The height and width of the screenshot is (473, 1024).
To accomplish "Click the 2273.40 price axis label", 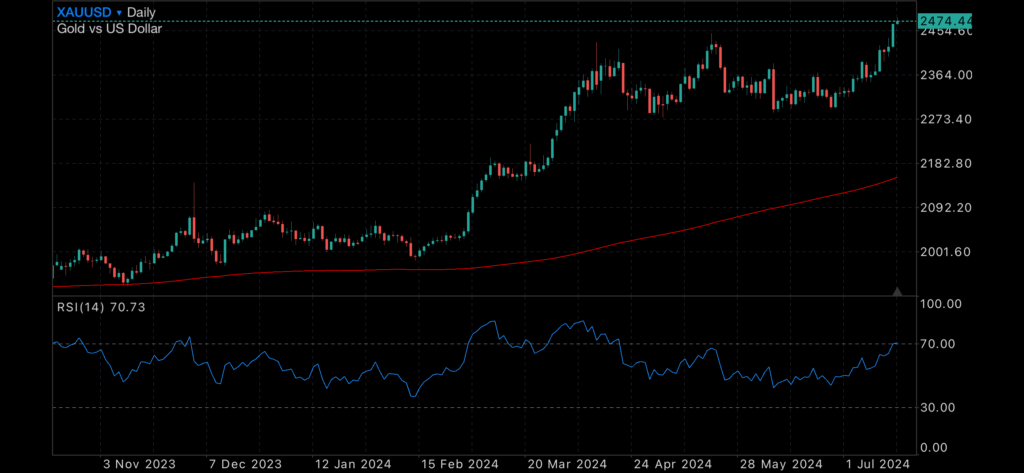I will (x=946, y=120).
